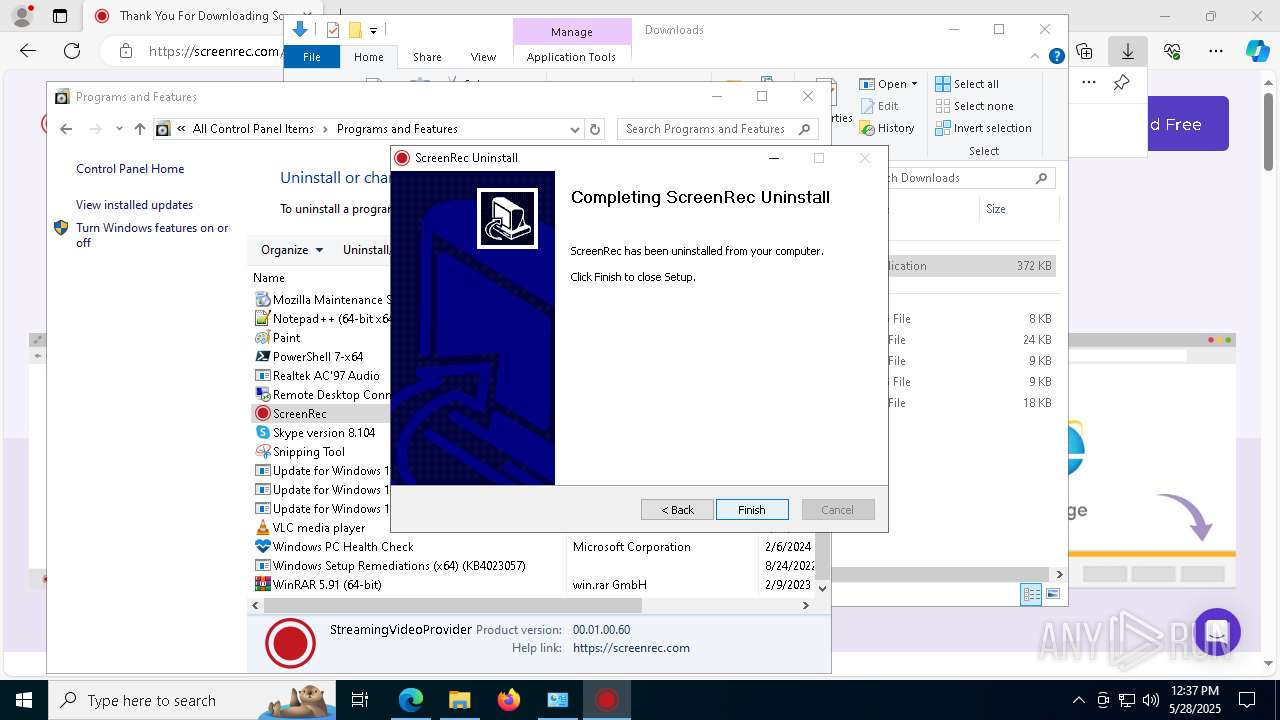Open Windows Start menu
Screen dimensions: 1280x720
(x=23, y=700)
